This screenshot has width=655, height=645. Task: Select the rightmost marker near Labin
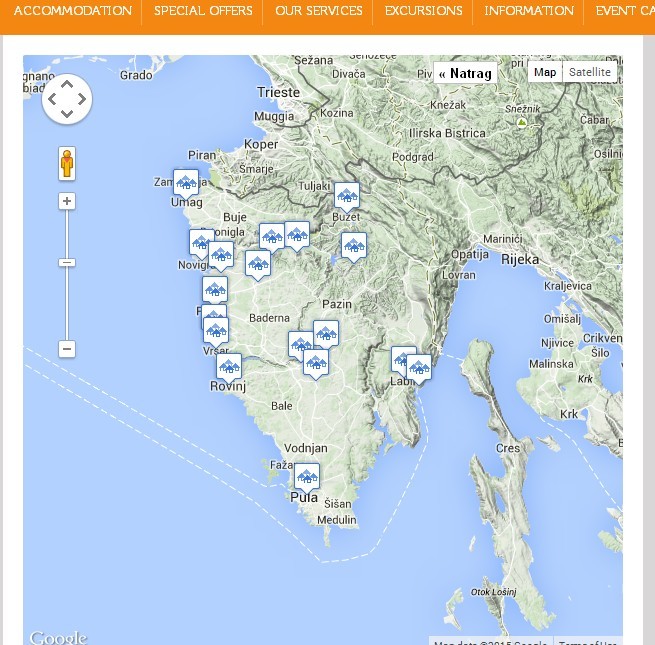419,368
